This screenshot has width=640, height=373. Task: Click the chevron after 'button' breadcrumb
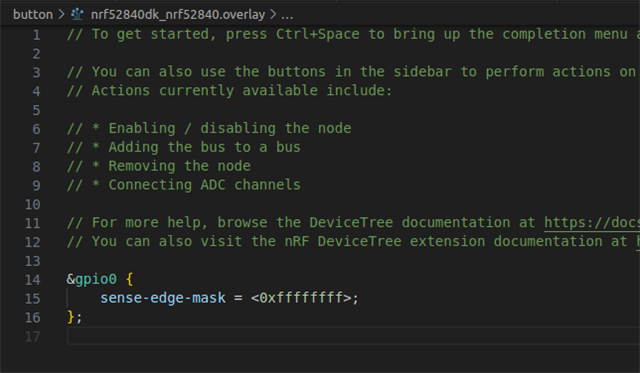(x=62, y=15)
